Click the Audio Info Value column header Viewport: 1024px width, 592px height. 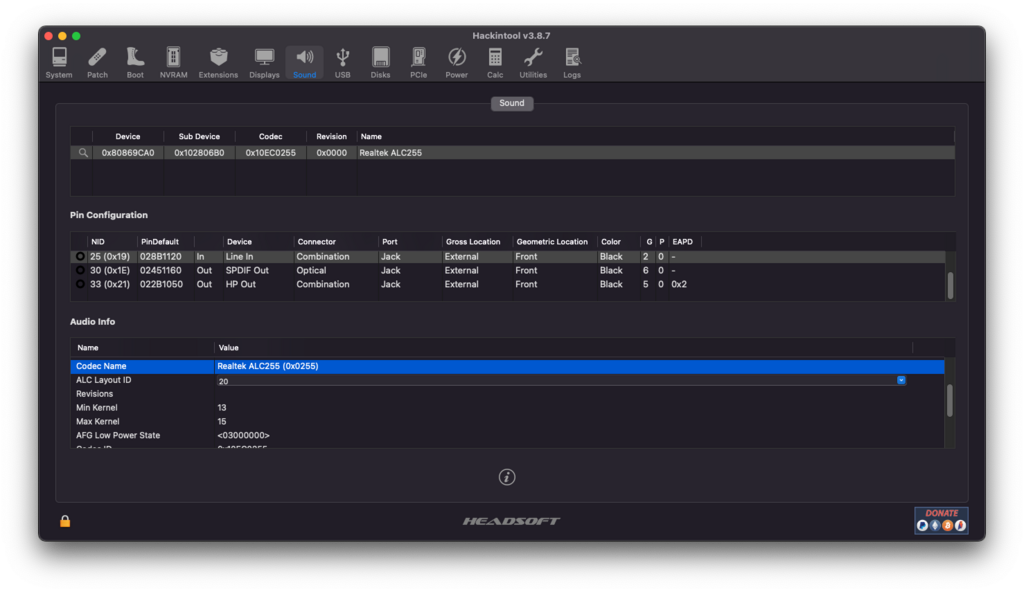[229, 348]
